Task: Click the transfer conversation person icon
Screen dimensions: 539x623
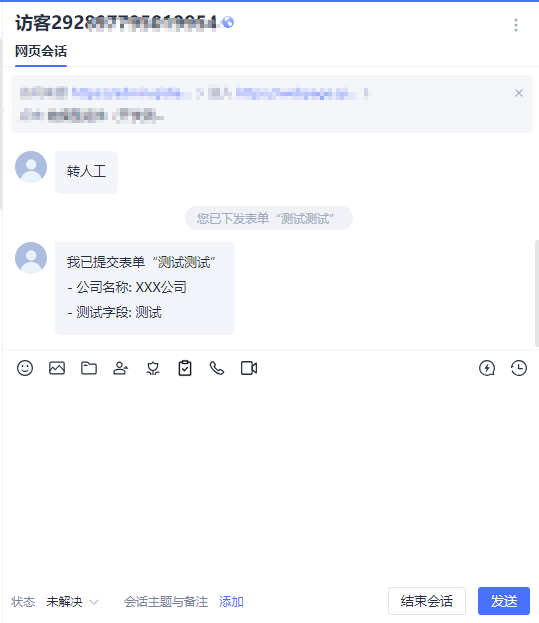Action: [x=121, y=368]
